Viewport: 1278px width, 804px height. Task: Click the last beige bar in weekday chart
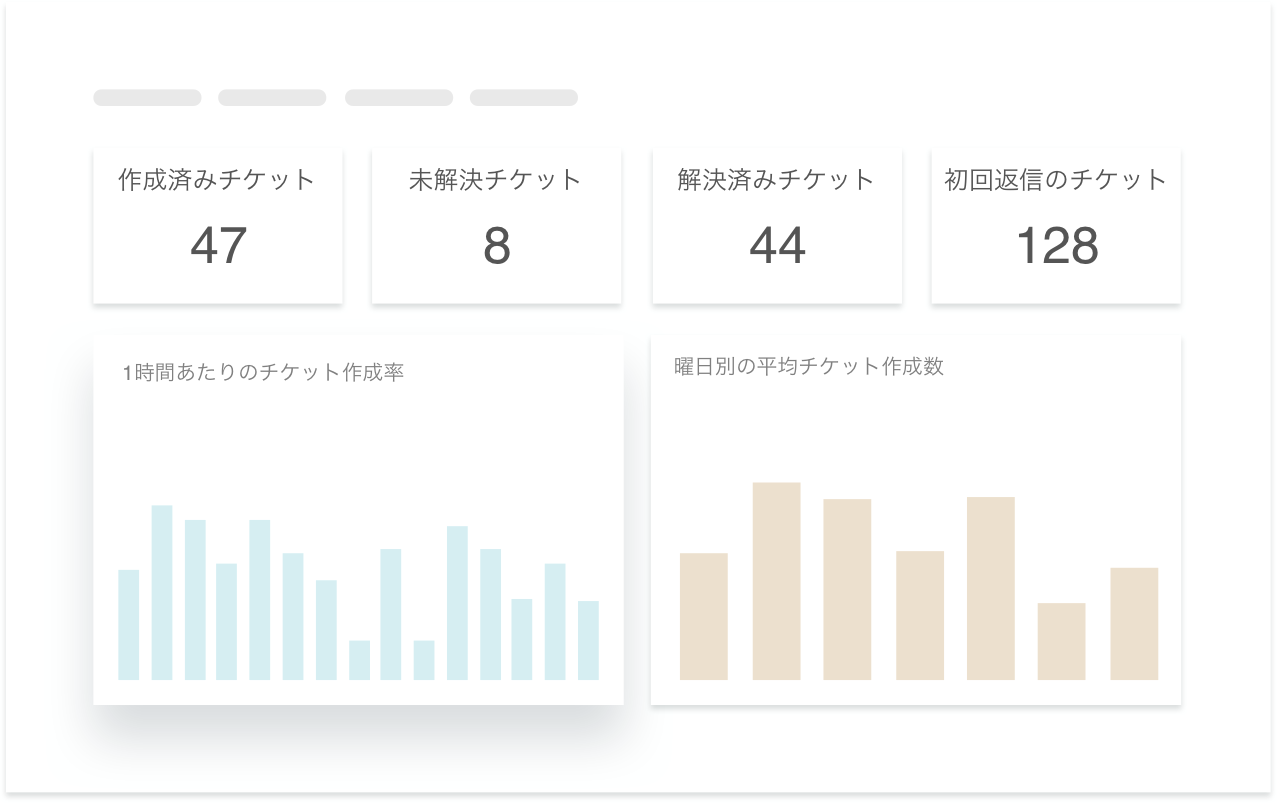coord(1134,624)
